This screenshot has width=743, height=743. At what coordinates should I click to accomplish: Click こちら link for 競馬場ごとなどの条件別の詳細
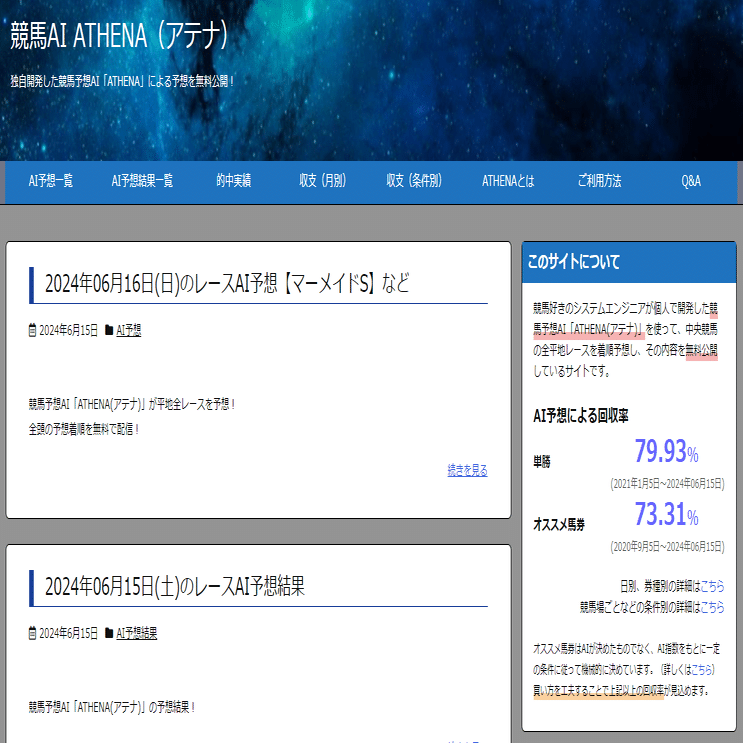(x=712, y=607)
